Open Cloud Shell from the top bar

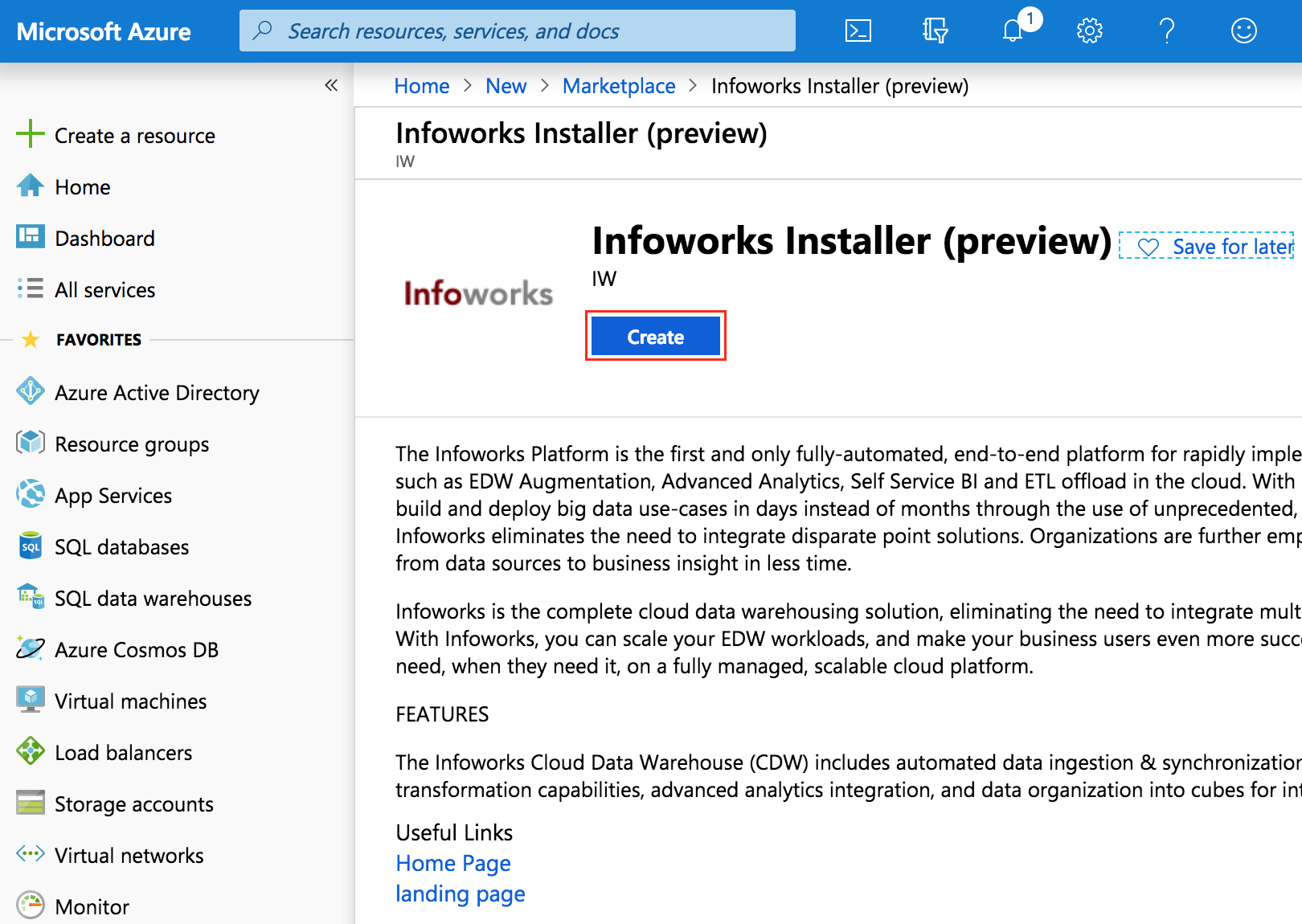858,31
